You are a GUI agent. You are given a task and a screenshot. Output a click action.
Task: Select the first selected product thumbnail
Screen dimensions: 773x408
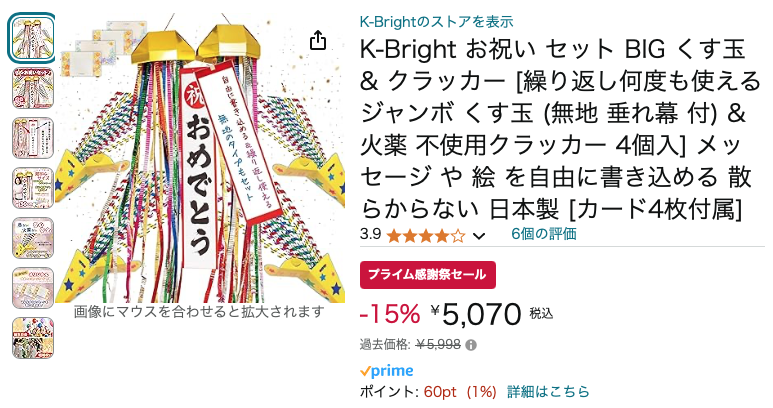[x=33, y=38]
